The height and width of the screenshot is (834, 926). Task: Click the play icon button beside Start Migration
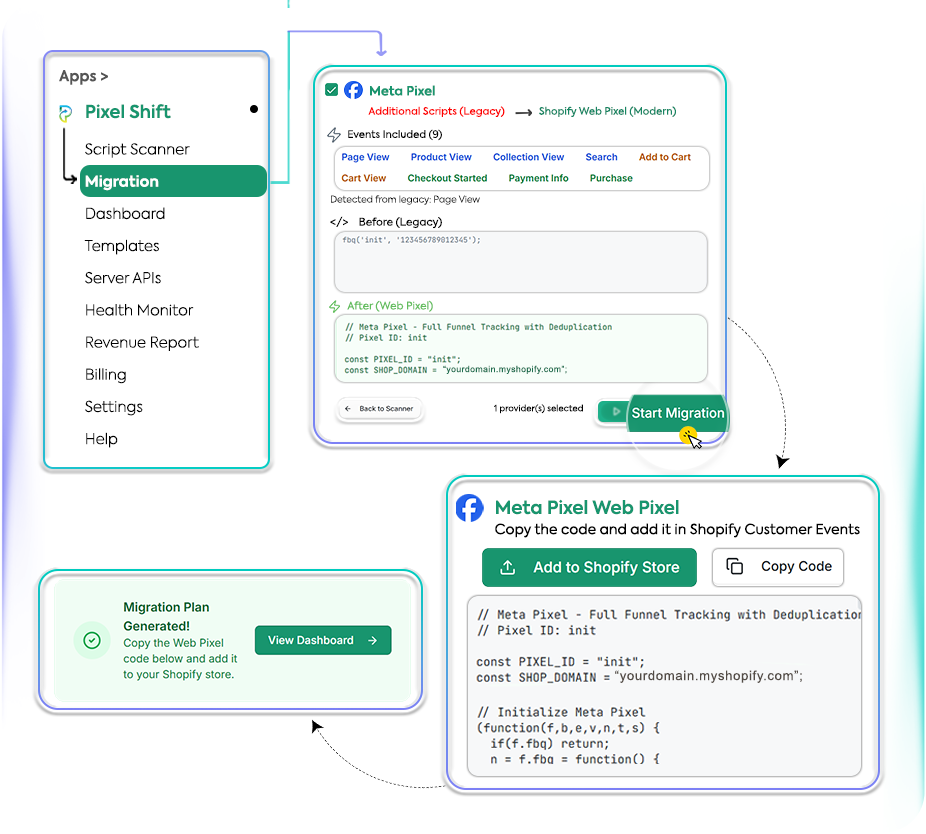pos(614,412)
